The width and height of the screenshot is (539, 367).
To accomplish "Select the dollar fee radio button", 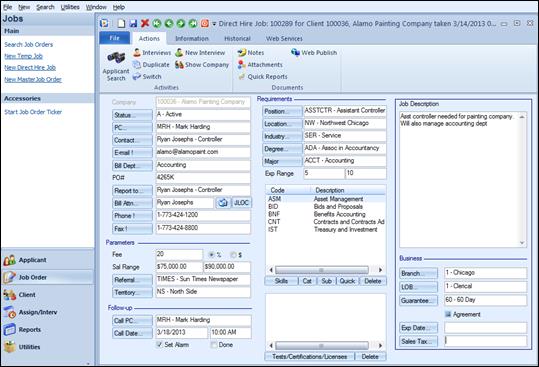I will coord(233,255).
